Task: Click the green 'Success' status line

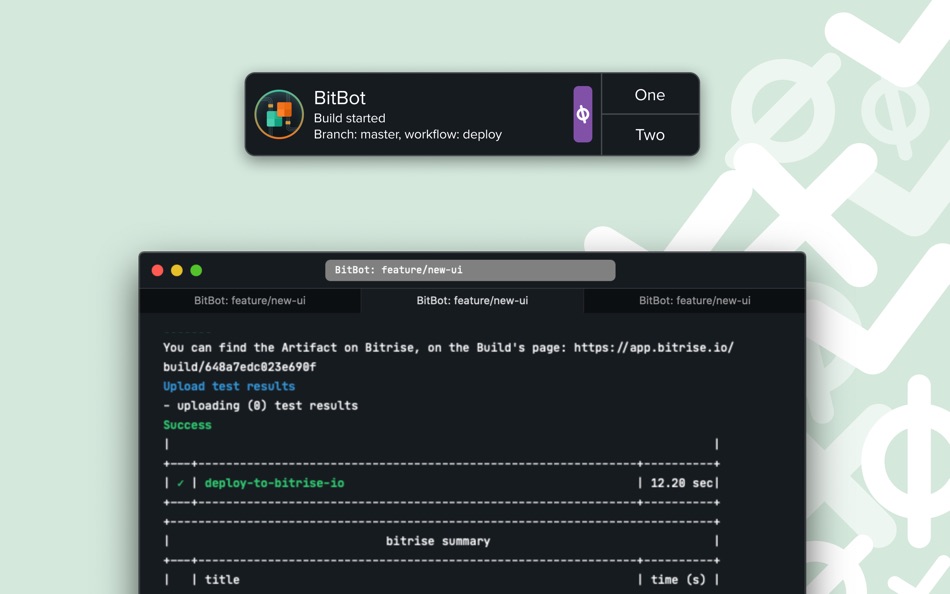Action: click(x=187, y=425)
